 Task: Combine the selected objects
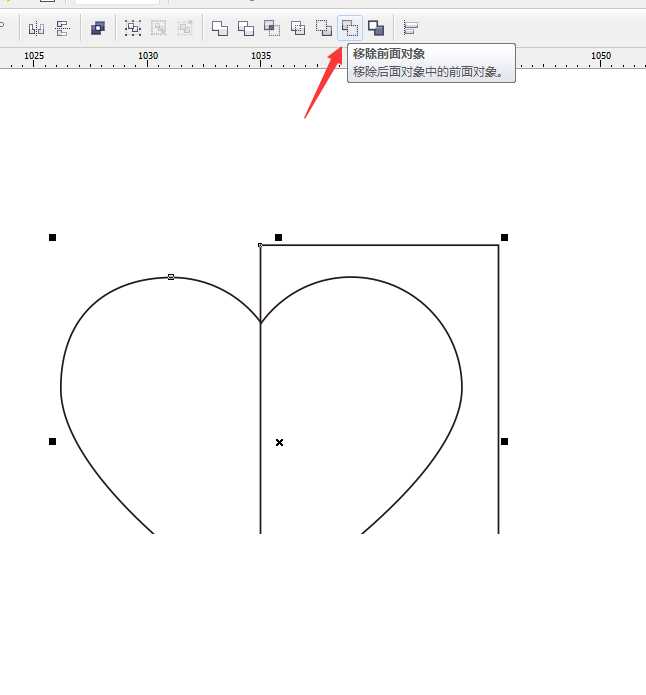(x=97, y=28)
